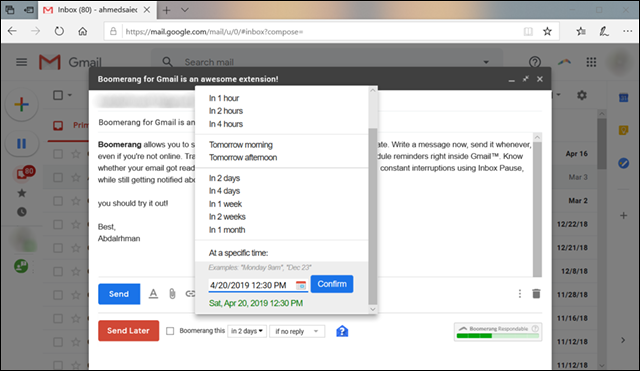Pop out compose window to full screen
The image size is (640, 371).
[x=525, y=79]
